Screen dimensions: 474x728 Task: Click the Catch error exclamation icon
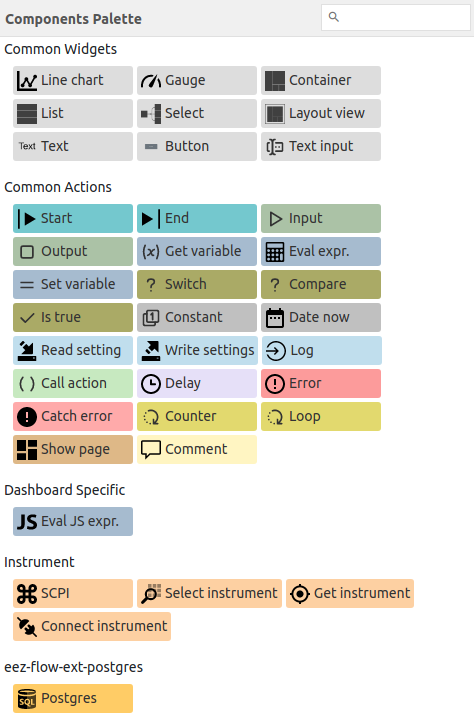tap(27, 417)
